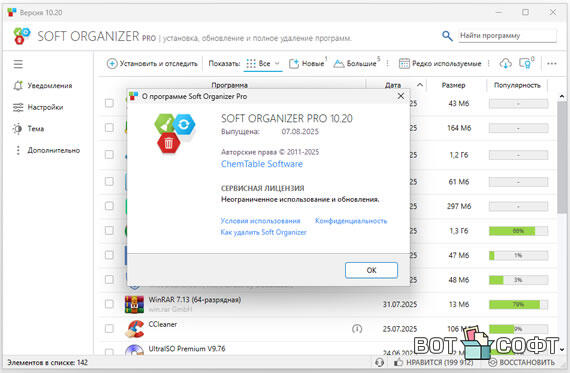Close the О программе dialog
570x373 pixels.
click(401, 96)
